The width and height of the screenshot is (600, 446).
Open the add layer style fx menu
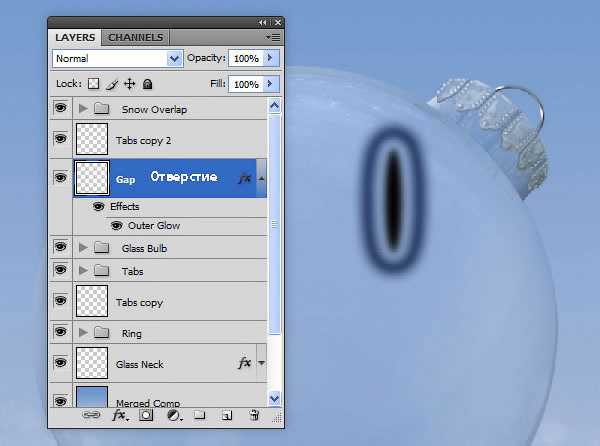coord(120,415)
